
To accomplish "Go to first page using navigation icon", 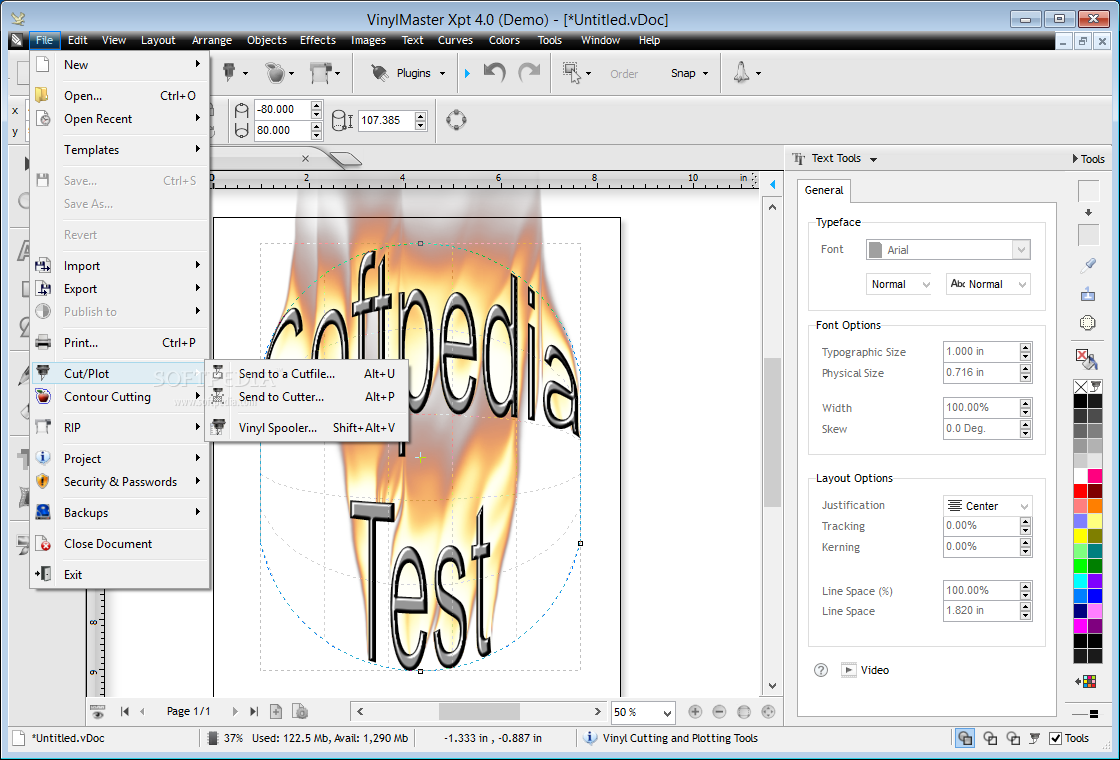I will coord(125,711).
